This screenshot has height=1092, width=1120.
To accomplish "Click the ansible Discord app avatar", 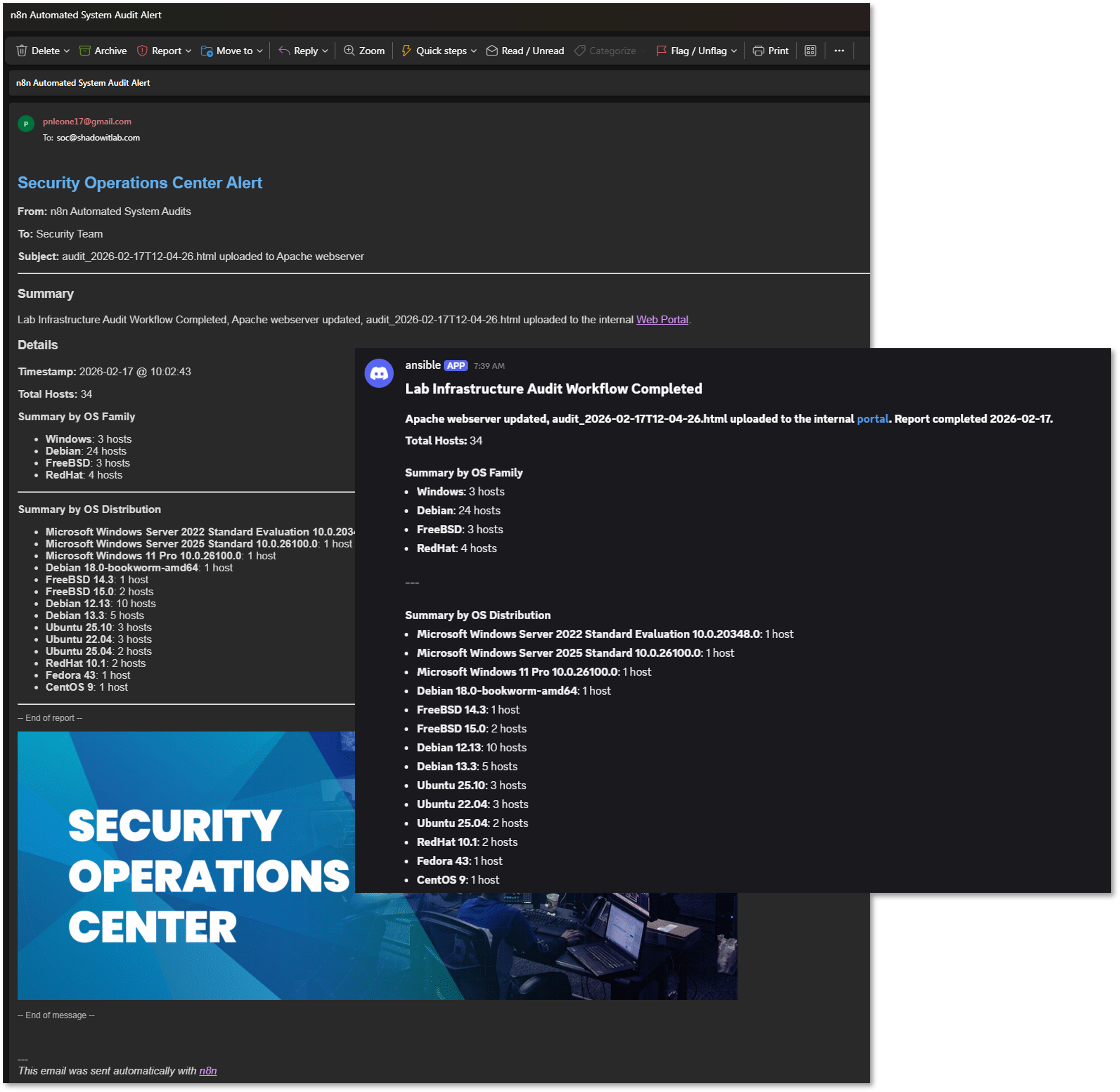I will [x=379, y=373].
